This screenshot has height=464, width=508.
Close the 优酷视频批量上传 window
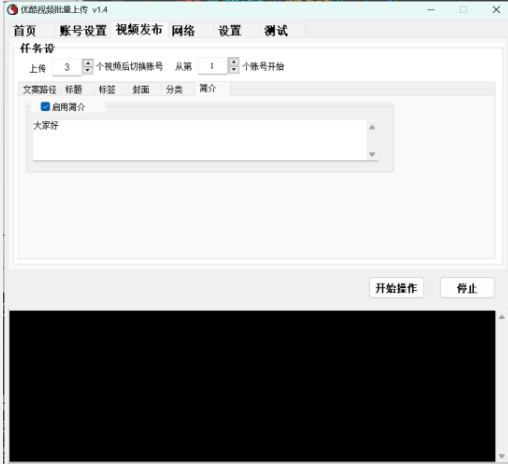pos(496,10)
